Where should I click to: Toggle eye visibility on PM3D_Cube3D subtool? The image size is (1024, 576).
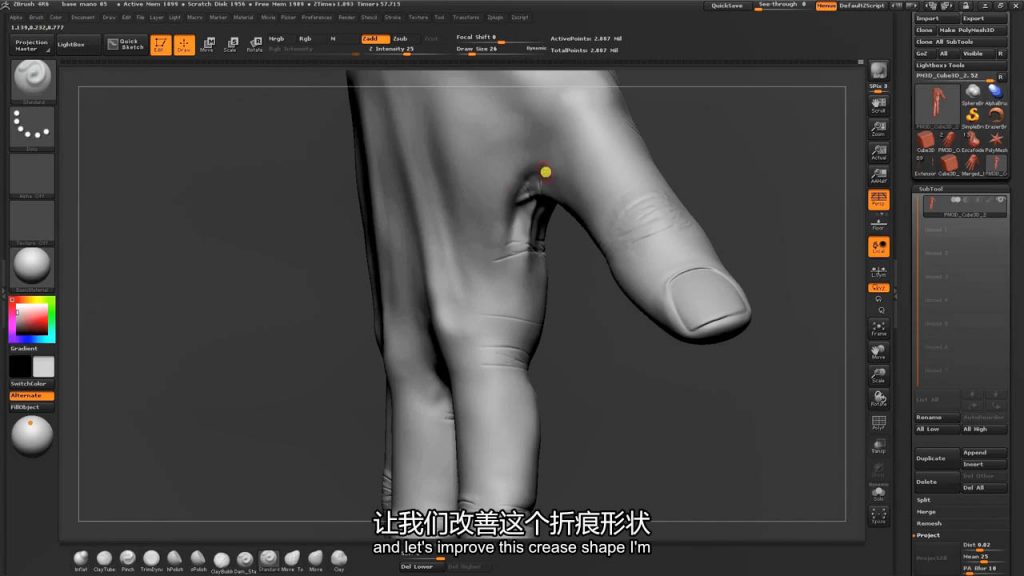1000,200
